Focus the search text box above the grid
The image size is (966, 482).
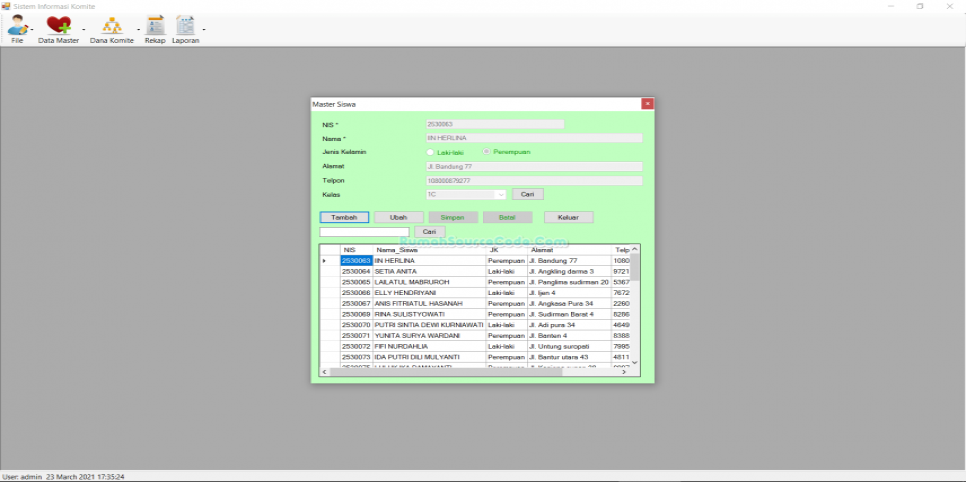364,232
